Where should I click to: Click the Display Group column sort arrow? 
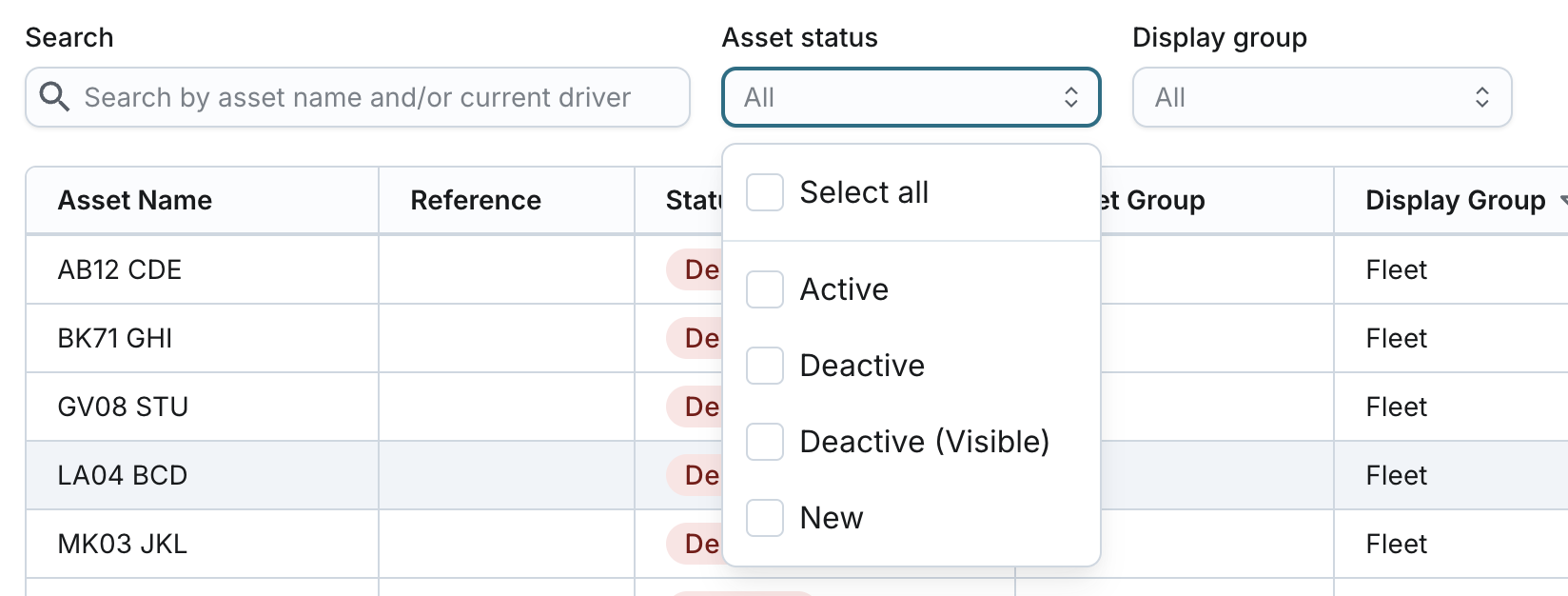pyautogui.click(x=1561, y=201)
